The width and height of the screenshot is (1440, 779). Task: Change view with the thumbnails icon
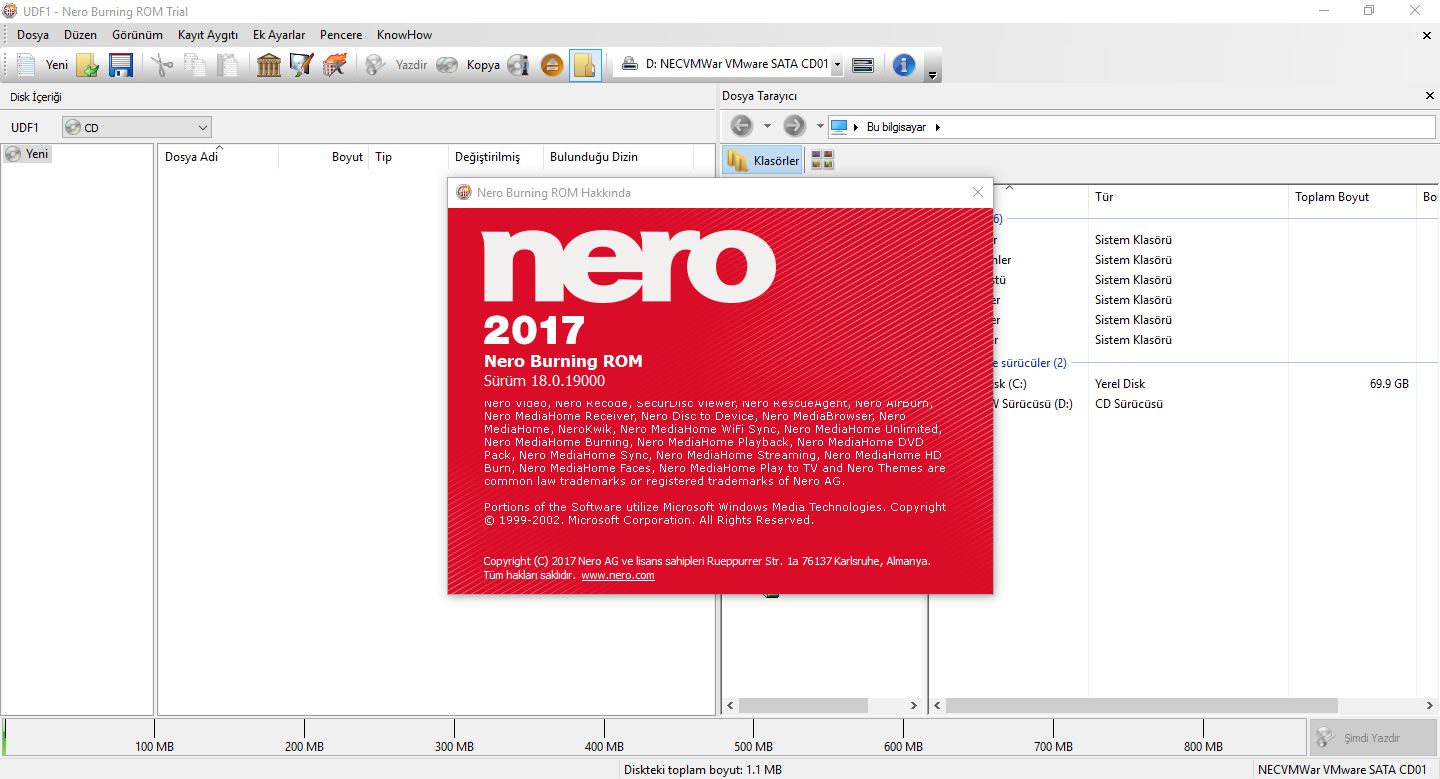click(822, 160)
